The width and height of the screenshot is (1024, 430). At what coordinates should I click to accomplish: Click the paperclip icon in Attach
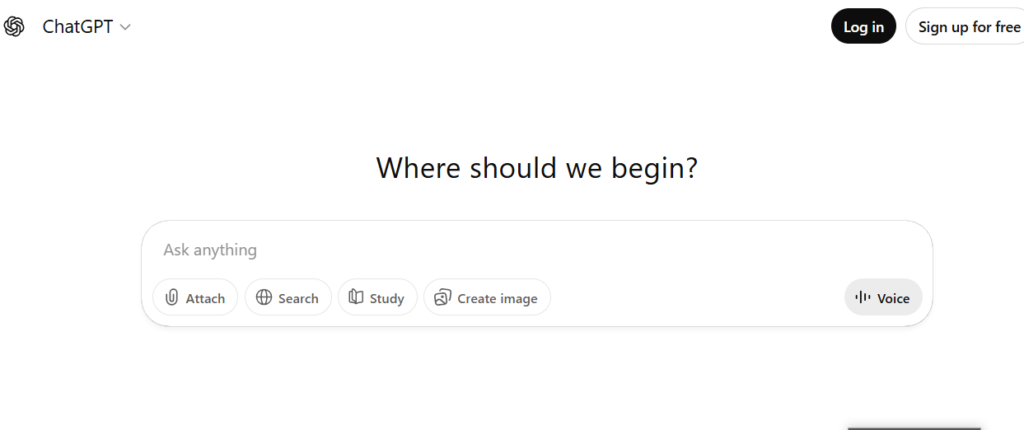coord(172,298)
